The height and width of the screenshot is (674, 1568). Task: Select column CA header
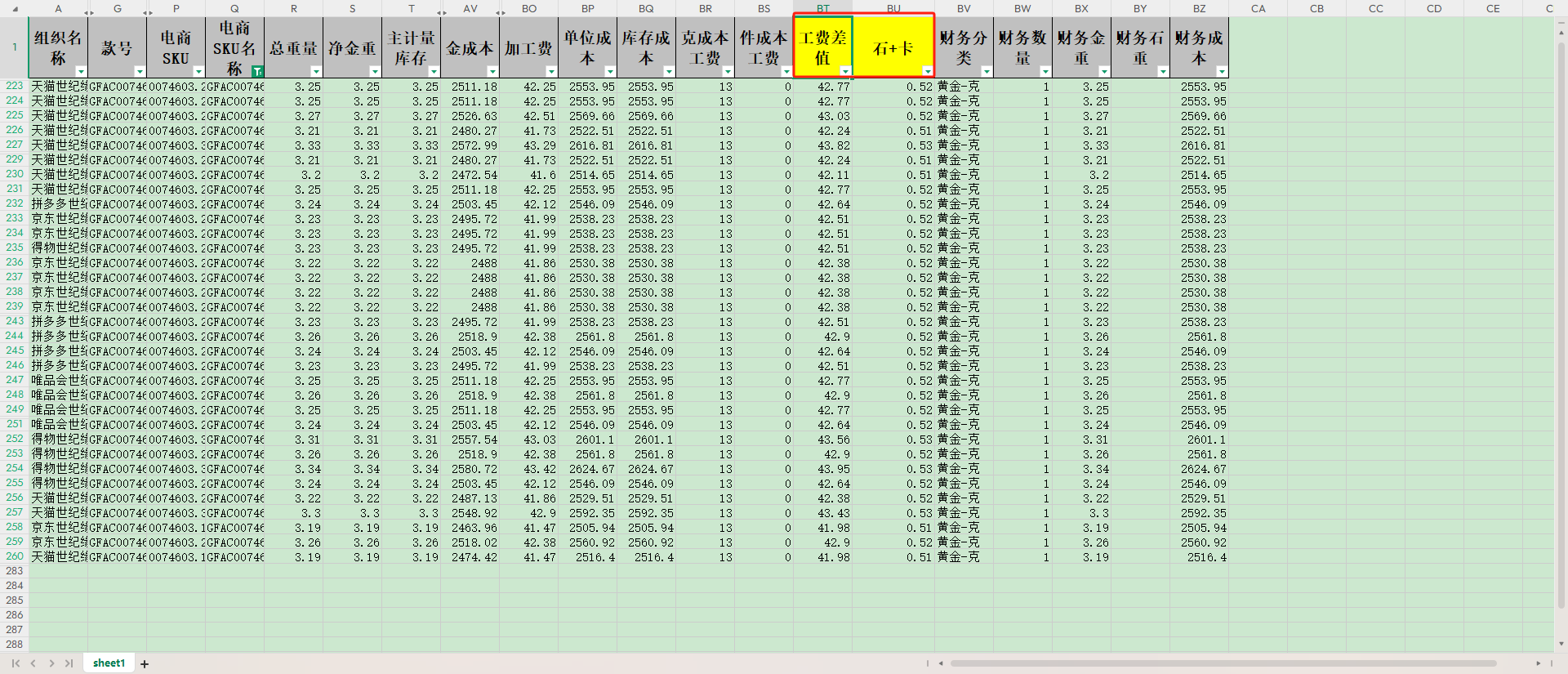point(1258,8)
